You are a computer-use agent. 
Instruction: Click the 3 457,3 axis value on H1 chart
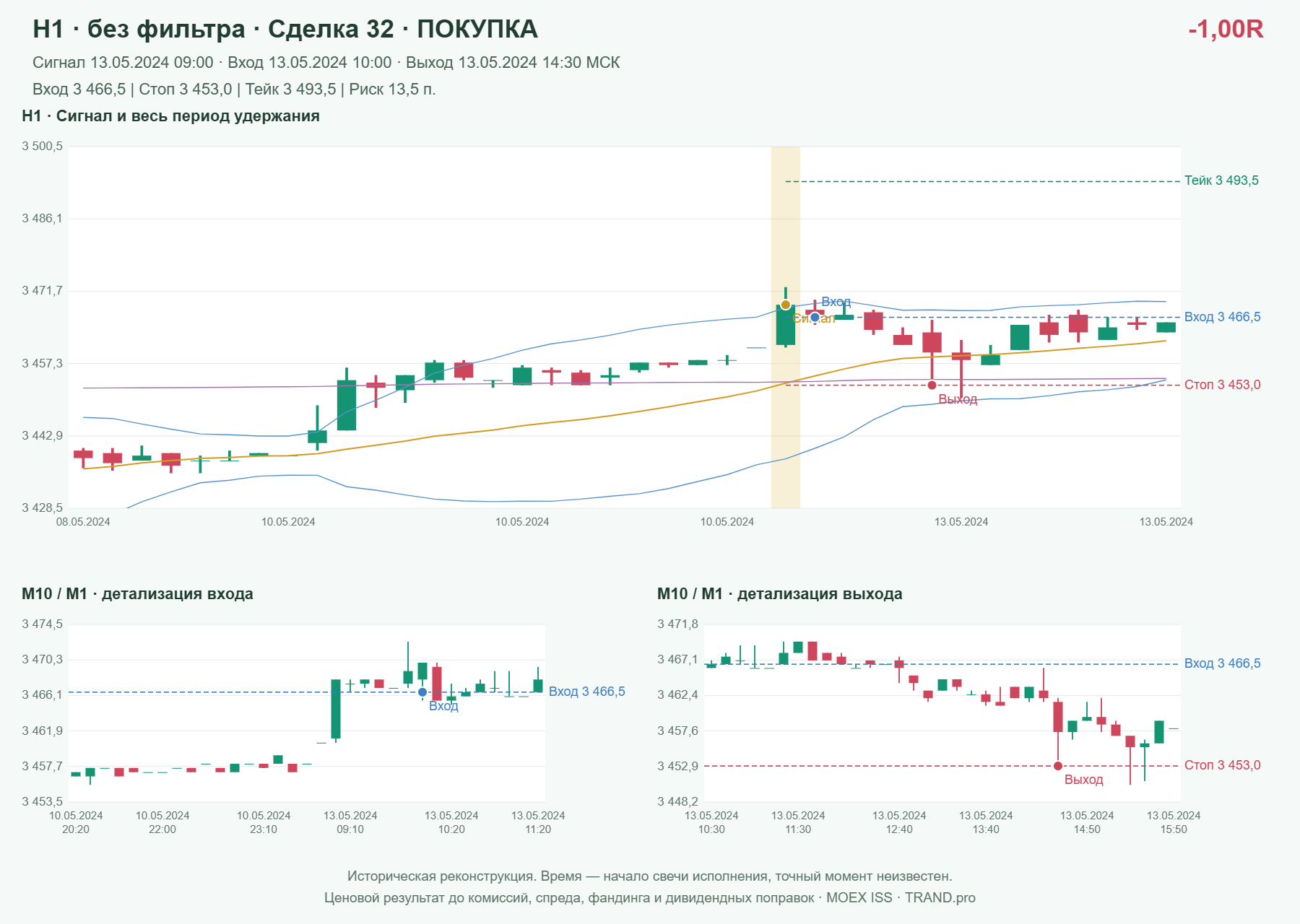pos(42,363)
